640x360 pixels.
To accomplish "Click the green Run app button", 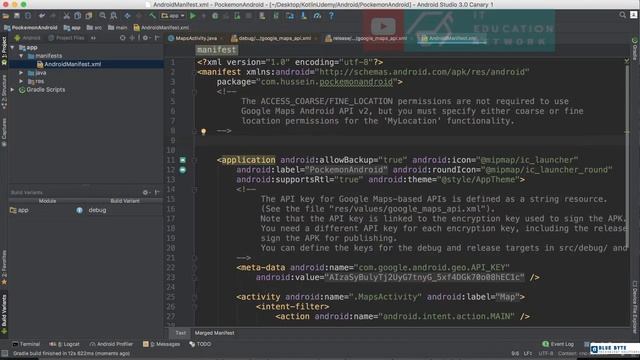I will tap(193, 16).
